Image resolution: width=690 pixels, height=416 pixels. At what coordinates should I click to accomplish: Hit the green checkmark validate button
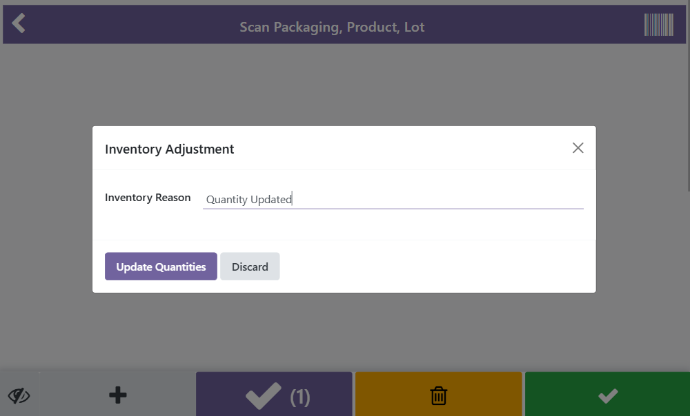click(x=607, y=396)
